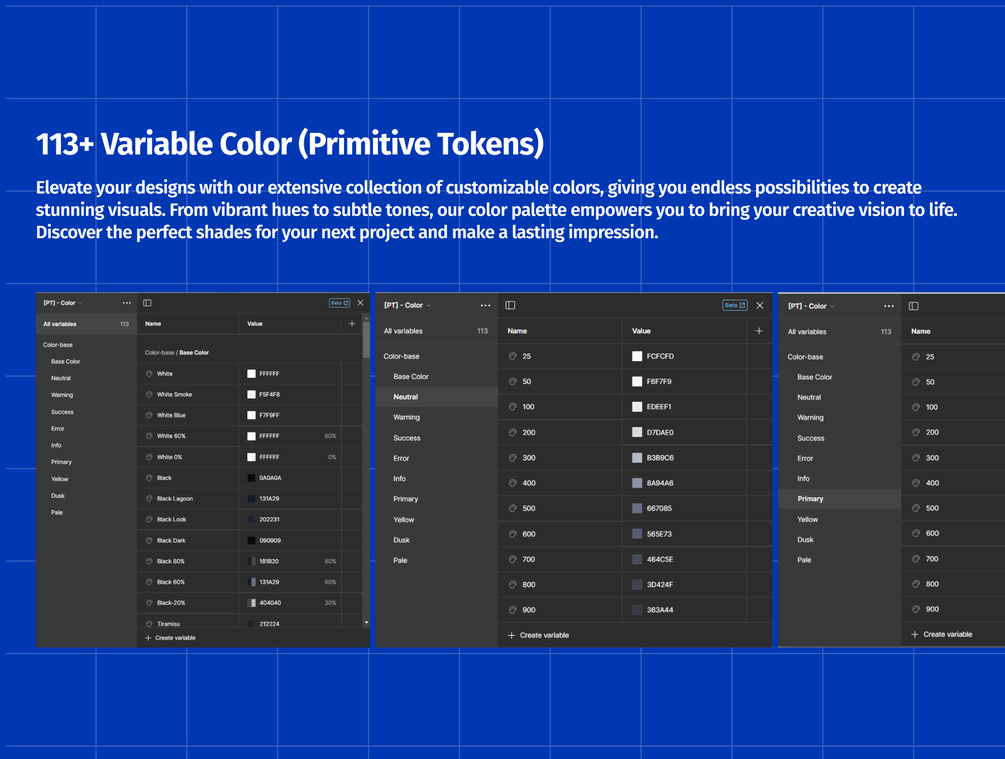Image resolution: width=1005 pixels, height=759 pixels.
Task: Add a new mode column in left panel
Action: 352,324
